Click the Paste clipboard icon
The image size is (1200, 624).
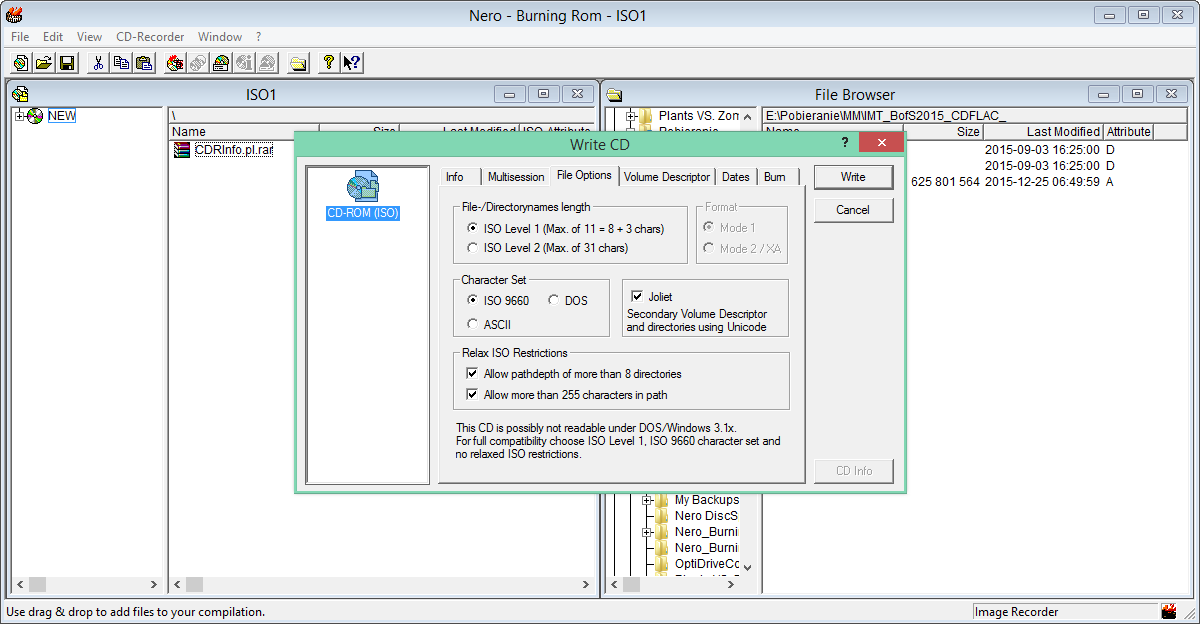click(144, 63)
